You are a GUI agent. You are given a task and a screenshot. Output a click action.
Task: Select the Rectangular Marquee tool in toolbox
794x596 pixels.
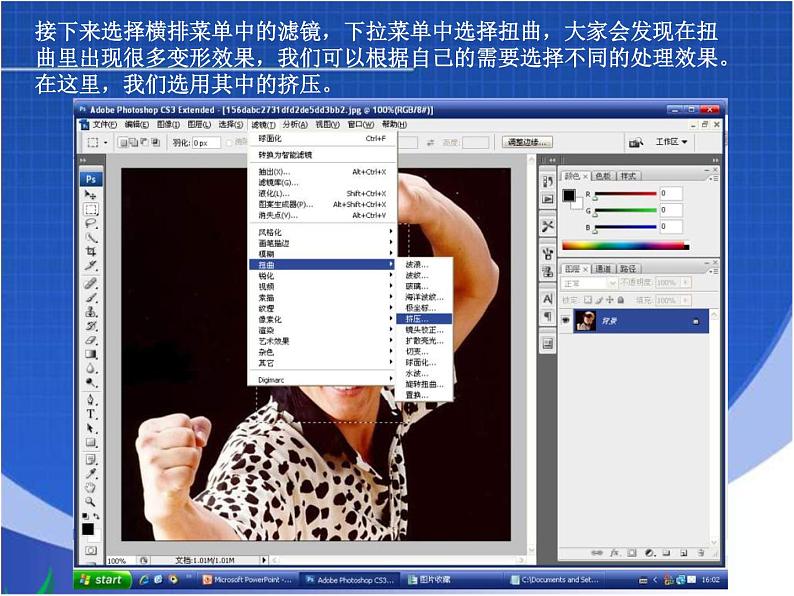pyautogui.click(x=91, y=209)
